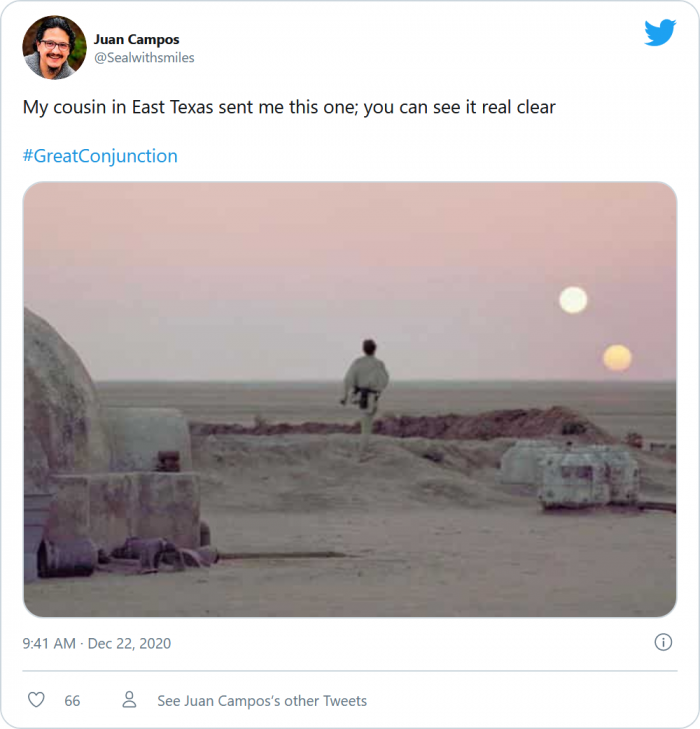700x729 pixels.
Task: Click the barrels at photo's bottom left
Action: tap(68, 557)
